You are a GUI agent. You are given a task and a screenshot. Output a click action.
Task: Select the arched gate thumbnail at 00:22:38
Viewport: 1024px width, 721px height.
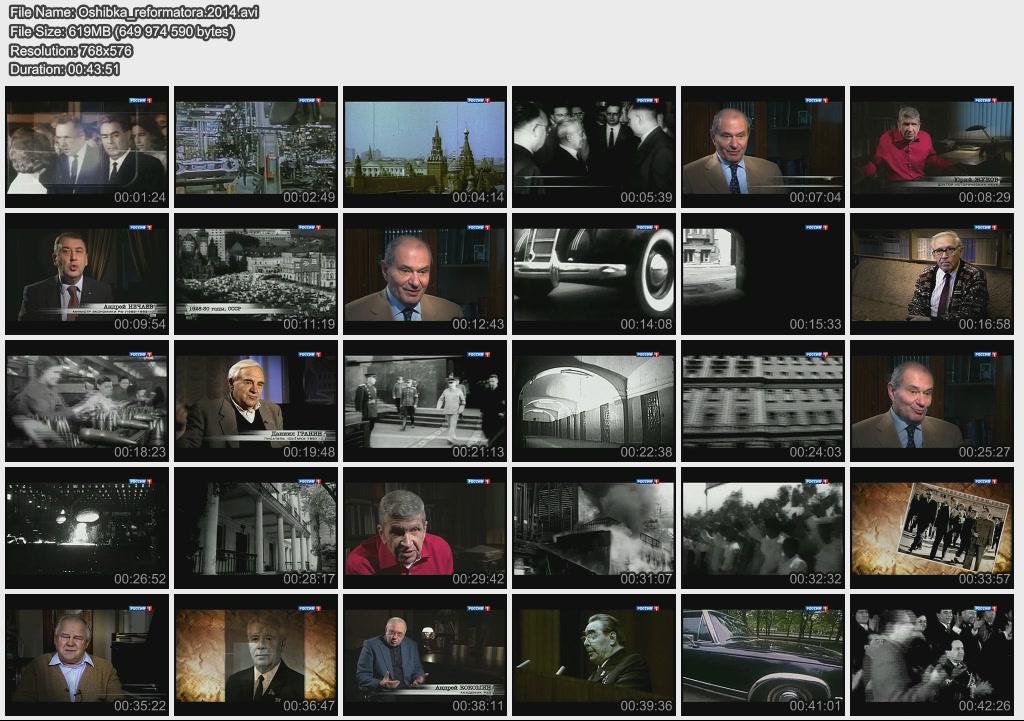pos(594,401)
